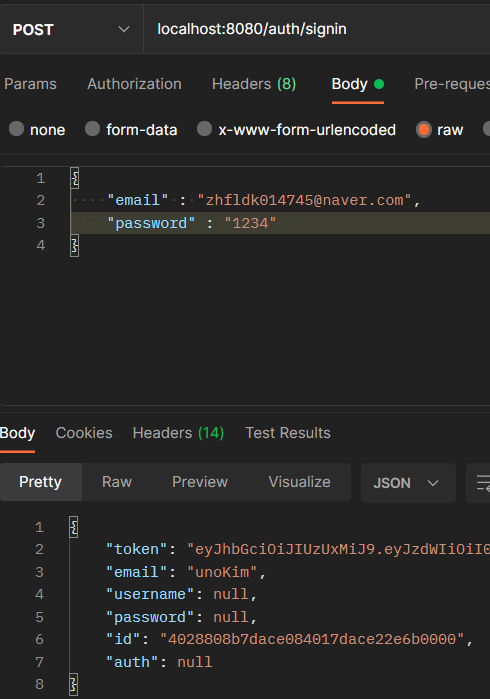Click the "unoKim" email value
This screenshot has width=490, height=699.
(222, 572)
